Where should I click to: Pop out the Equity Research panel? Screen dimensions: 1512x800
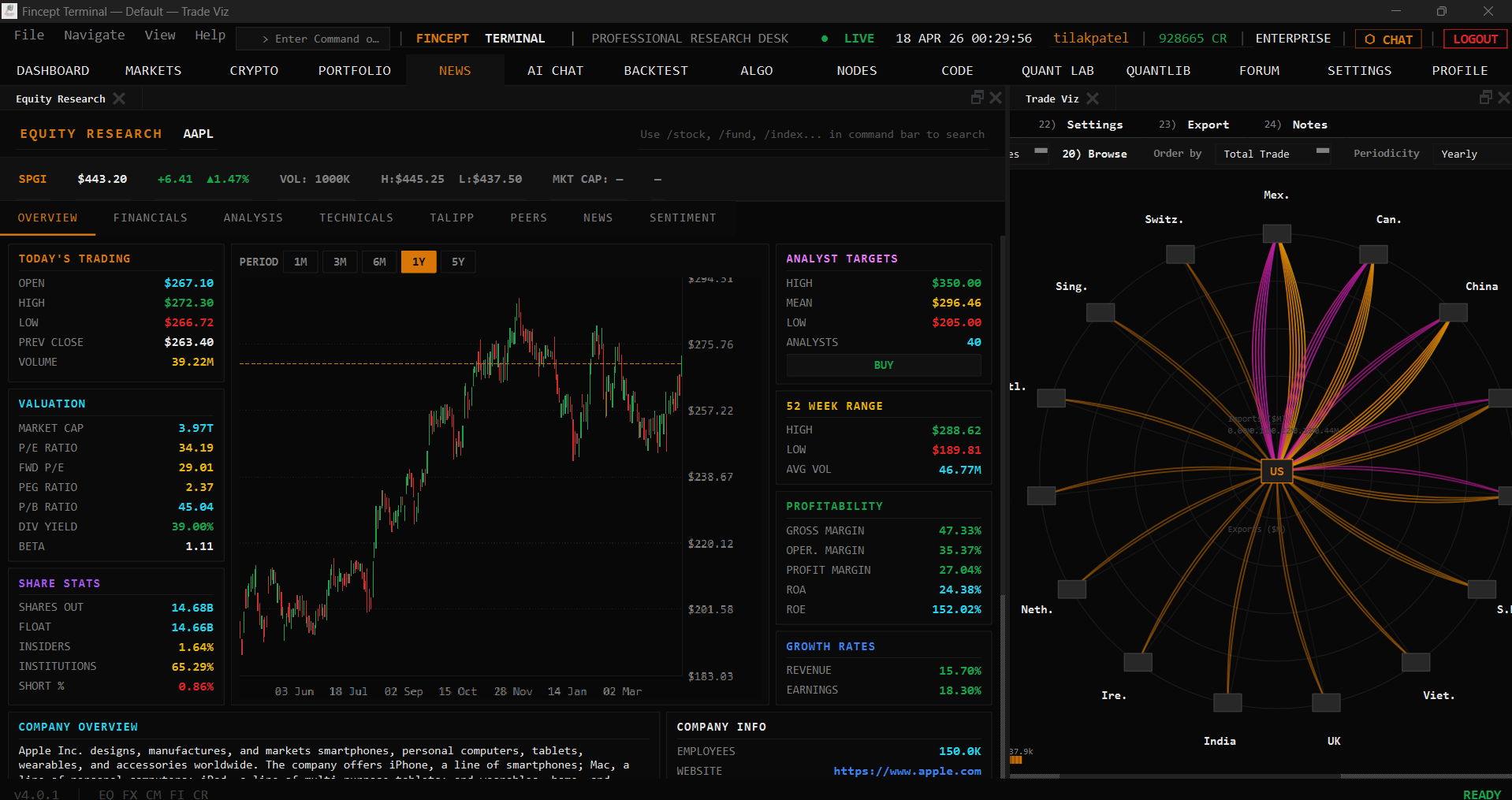coord(977,97)
